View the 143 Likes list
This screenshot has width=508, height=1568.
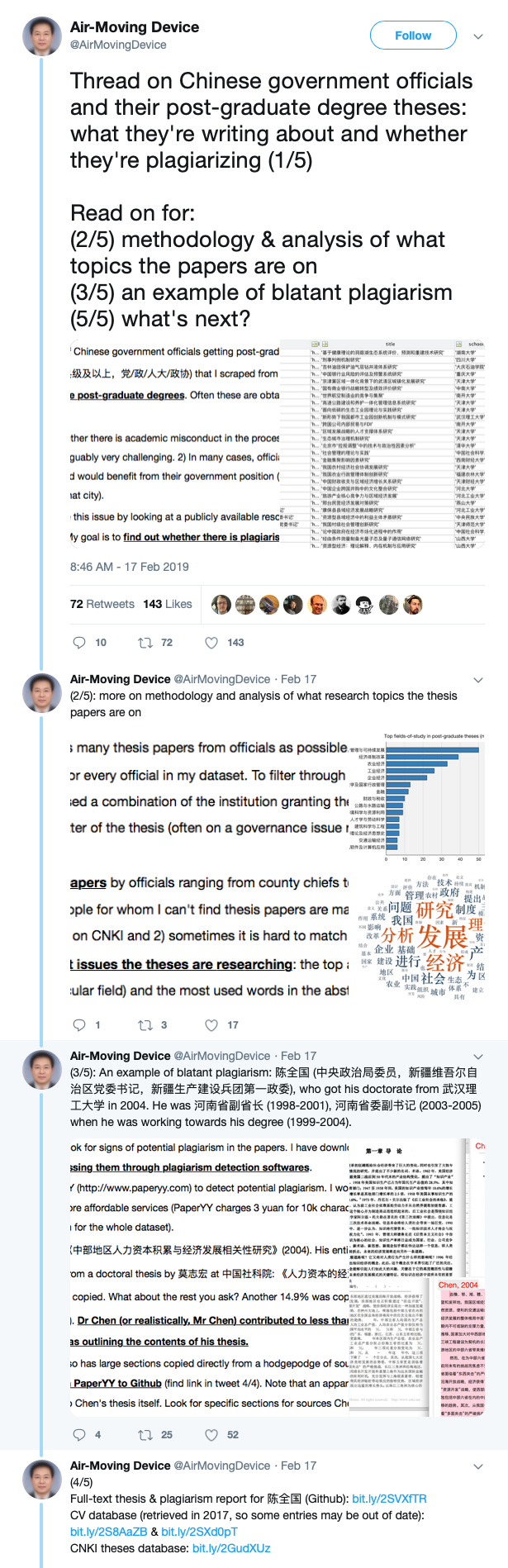pyautogui.click(x=167, y=604)
